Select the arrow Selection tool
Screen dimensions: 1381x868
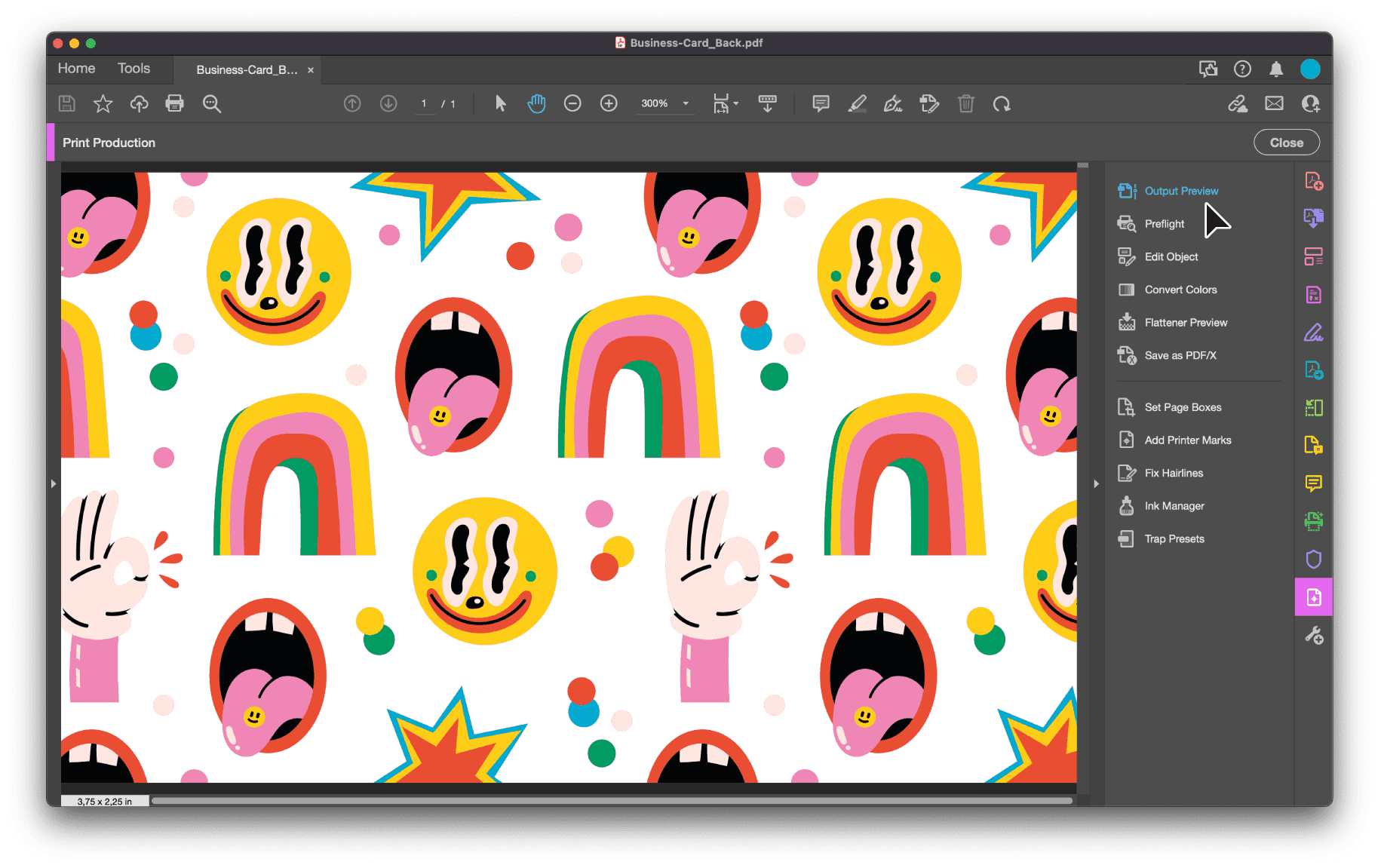[500, 103]
